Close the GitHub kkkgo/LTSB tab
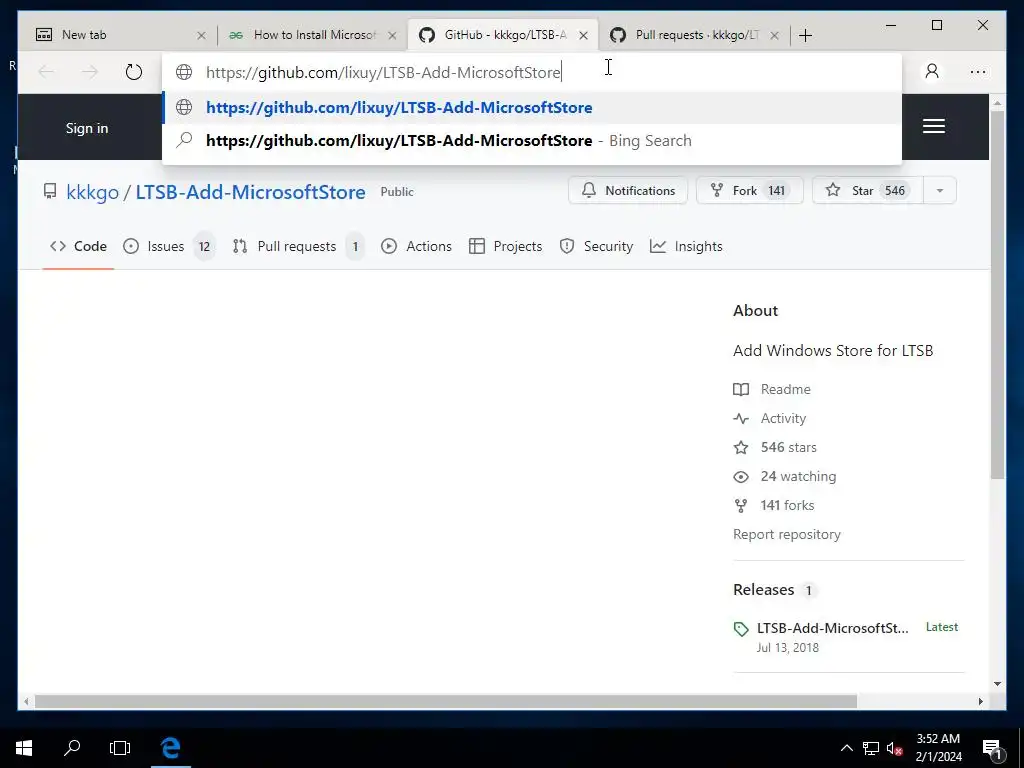The width and height of the screenshot is (1024, 768). [x=583, y=35]
